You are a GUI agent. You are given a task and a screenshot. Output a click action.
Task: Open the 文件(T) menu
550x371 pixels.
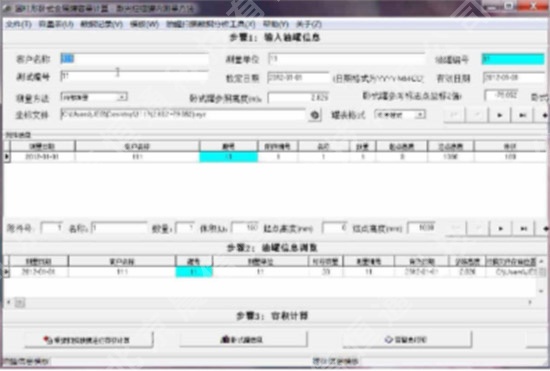click(x=19, y=24)
